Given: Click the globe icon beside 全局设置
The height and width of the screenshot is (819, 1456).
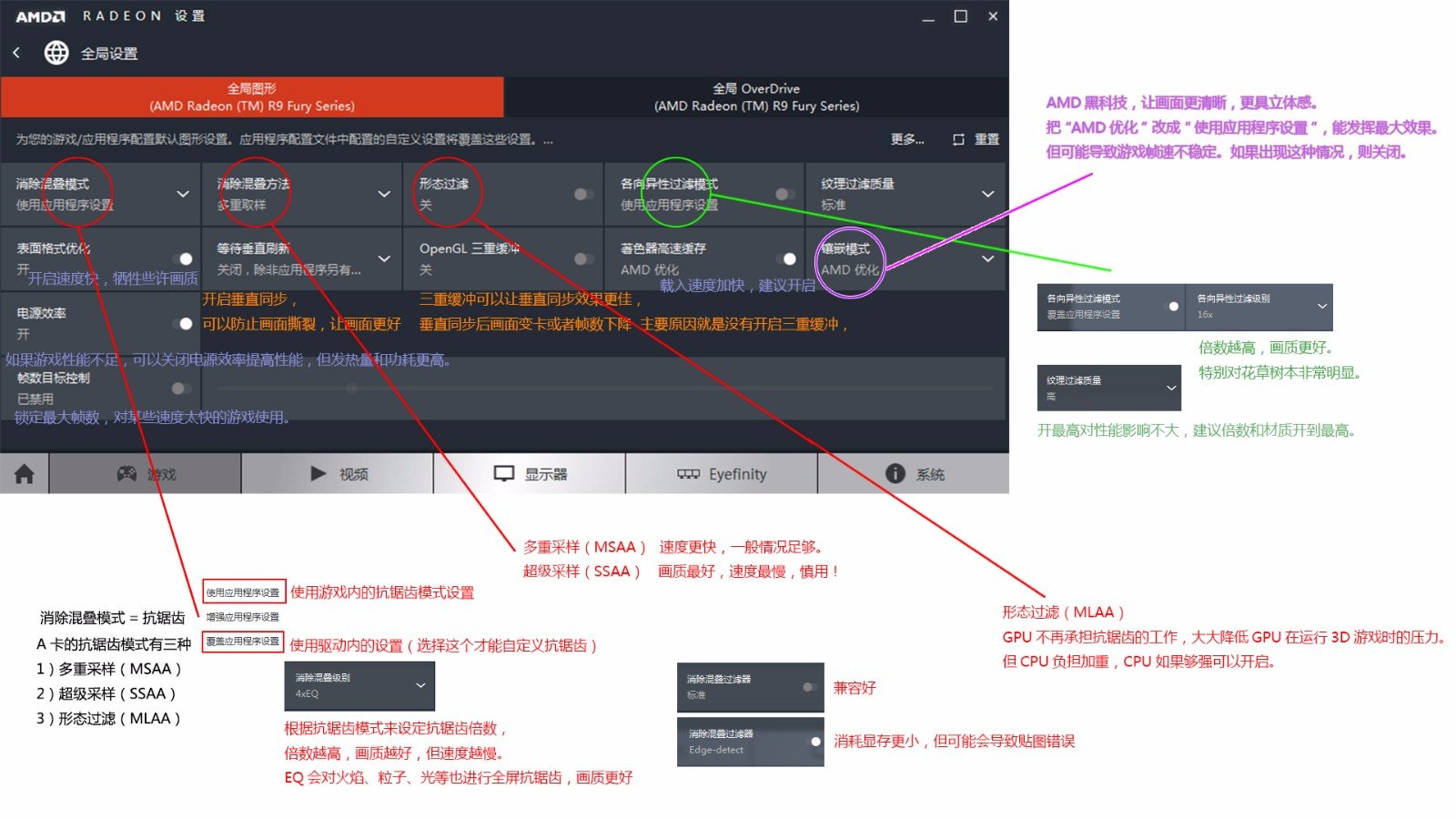Looking at the screenshot, I should [56, 53].
